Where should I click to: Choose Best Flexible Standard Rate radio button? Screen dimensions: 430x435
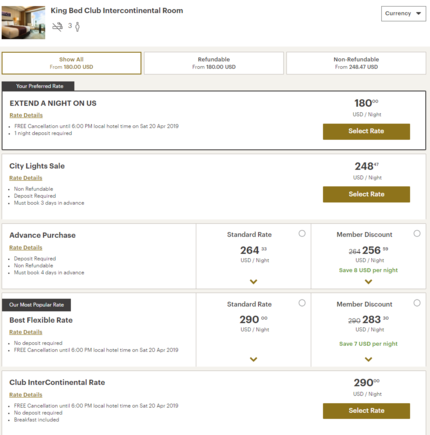(x=302, y=303)
